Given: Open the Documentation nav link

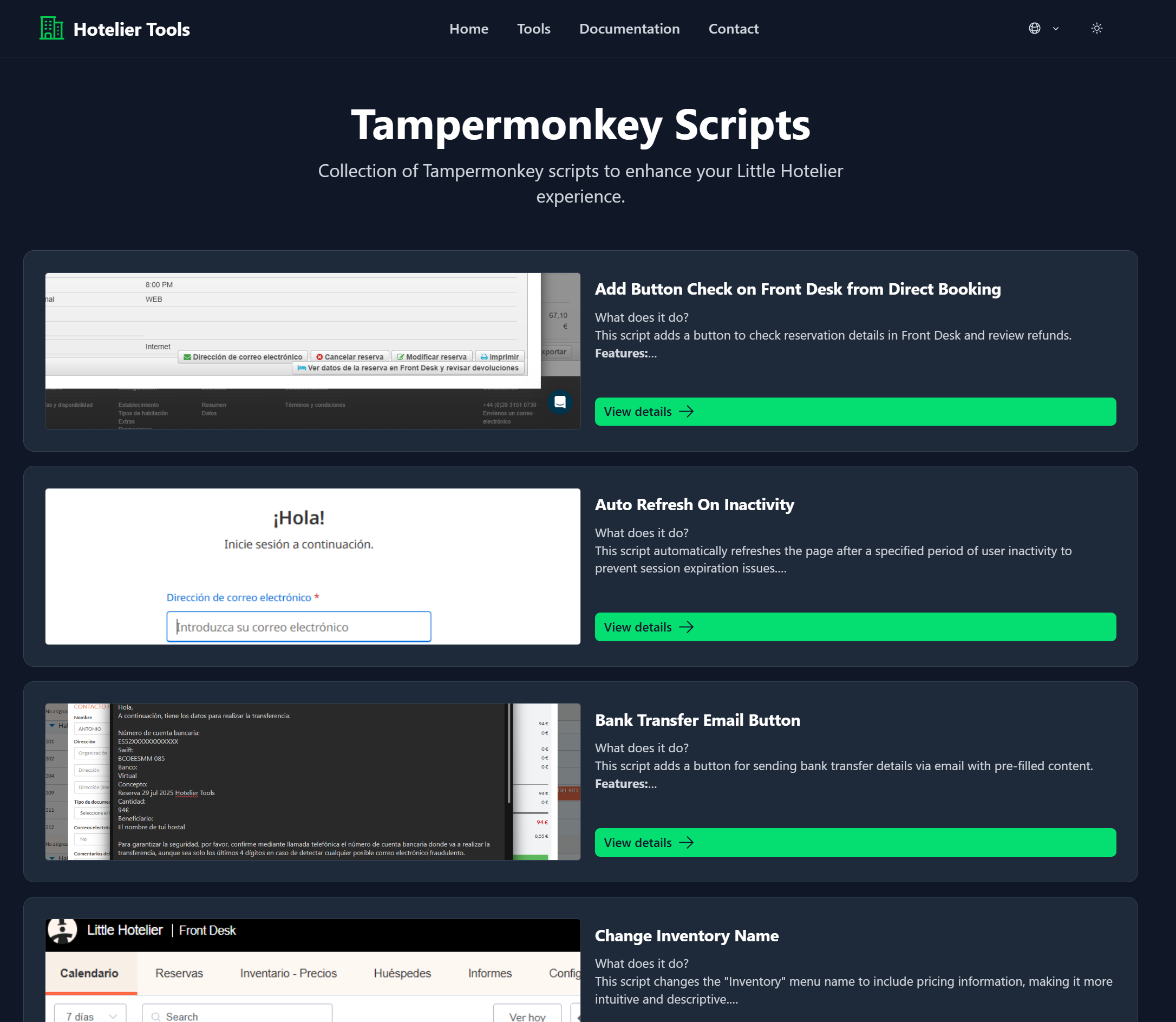Looking at the screenshot, I should click(x=629, y=29).
